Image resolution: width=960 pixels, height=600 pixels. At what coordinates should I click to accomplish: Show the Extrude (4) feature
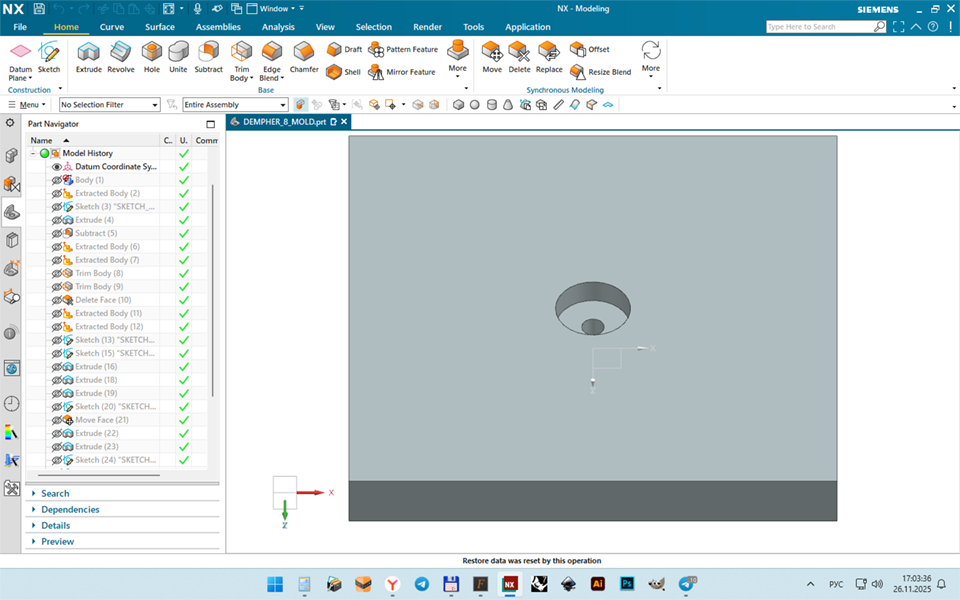coord(57,220)
